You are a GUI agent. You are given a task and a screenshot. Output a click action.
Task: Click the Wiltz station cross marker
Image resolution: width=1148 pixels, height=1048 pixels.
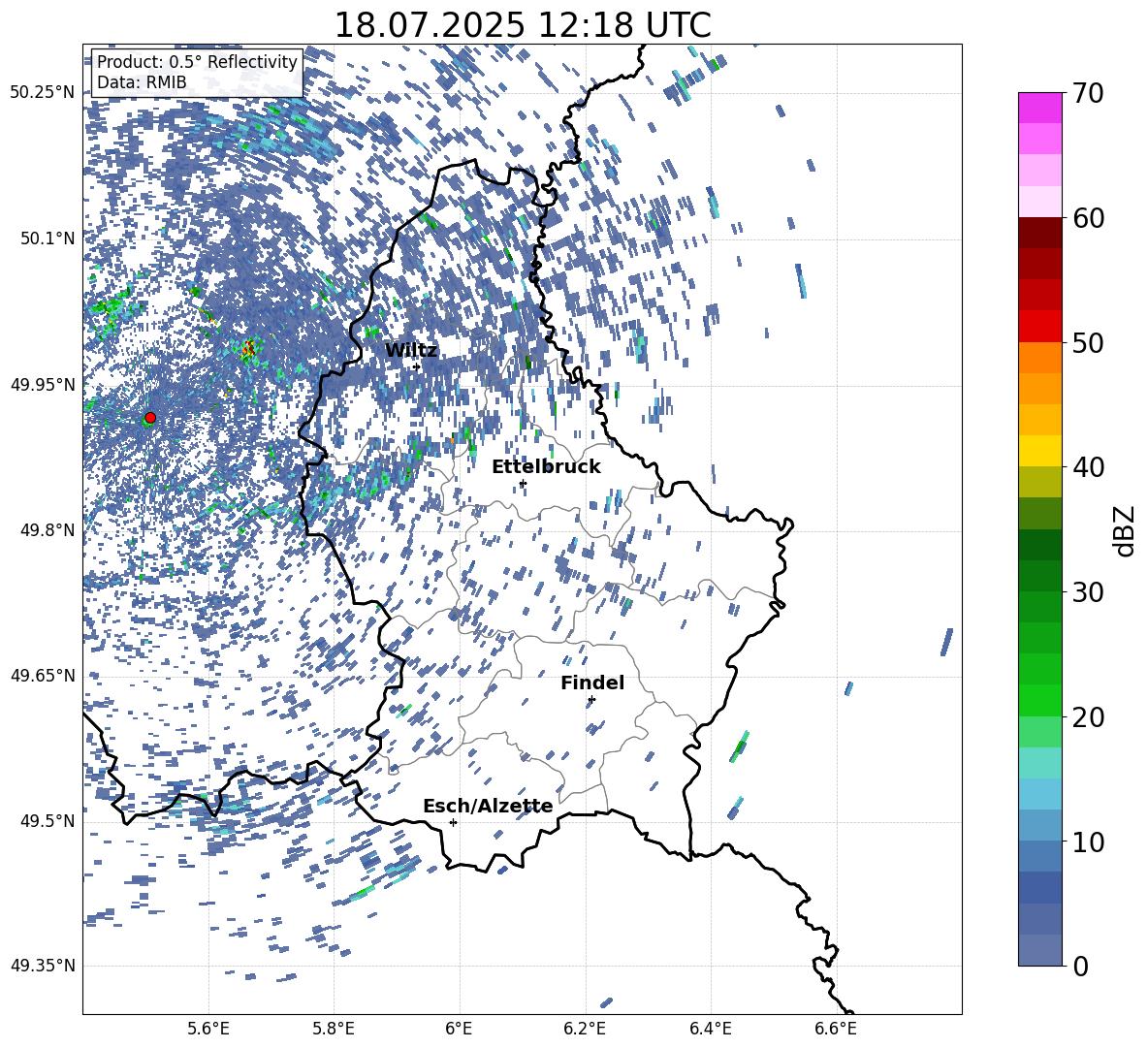417,367
